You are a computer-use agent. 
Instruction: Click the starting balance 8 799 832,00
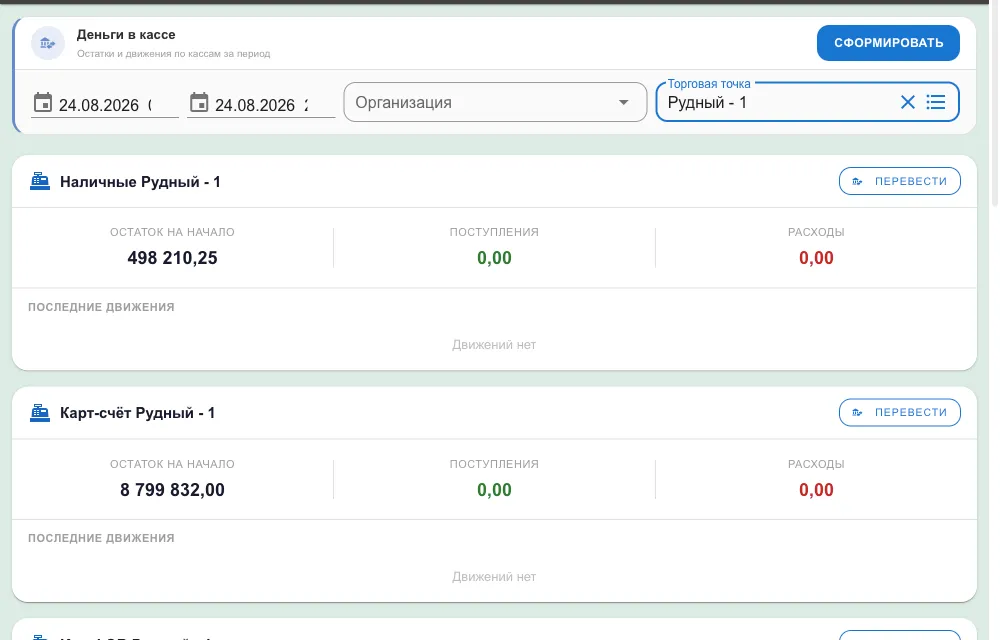pyautogui.click(x=172, y=490)
